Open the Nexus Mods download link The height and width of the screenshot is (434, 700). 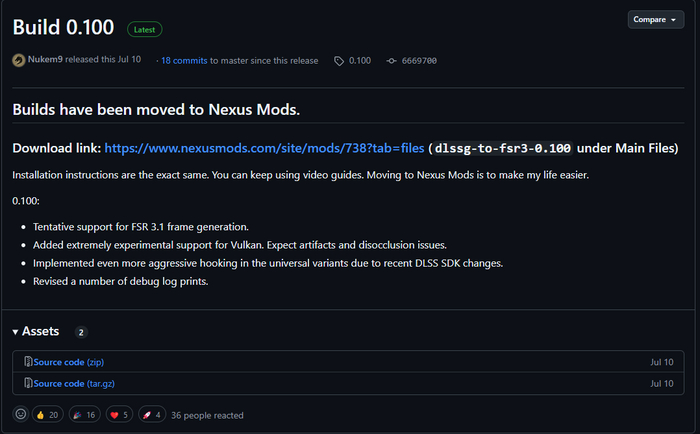pos(264,148)
